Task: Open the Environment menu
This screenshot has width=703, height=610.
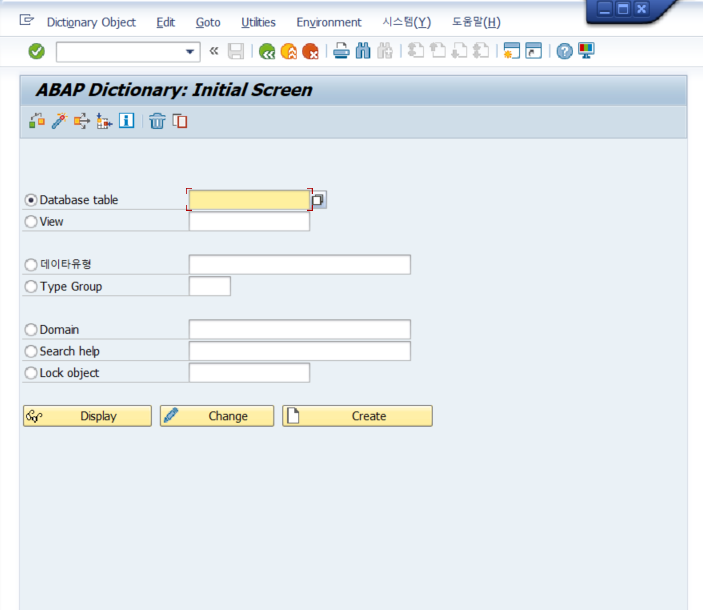Action: coord(329,22)
